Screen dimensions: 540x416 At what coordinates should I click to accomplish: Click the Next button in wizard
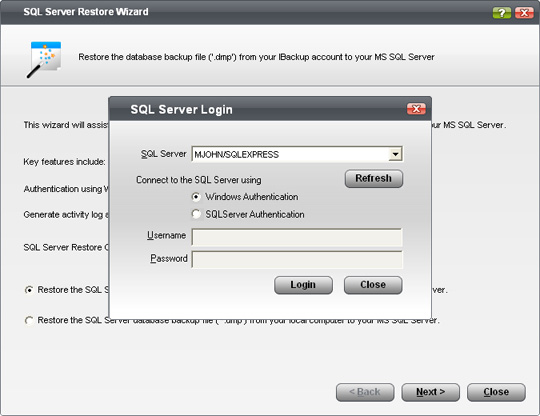(x=430, y=392)
